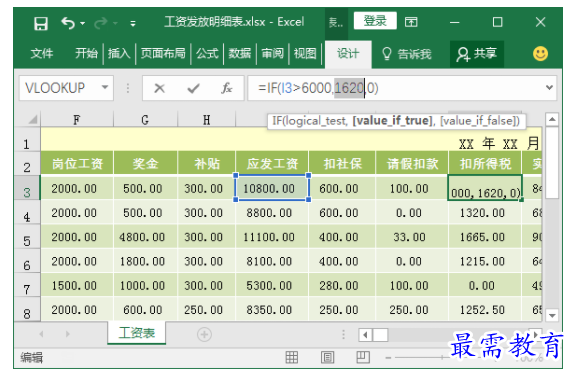Open Insert Function fx dialog
This screenshot has height=377, width=572.
pyautogui.click(x=226, y=88)
